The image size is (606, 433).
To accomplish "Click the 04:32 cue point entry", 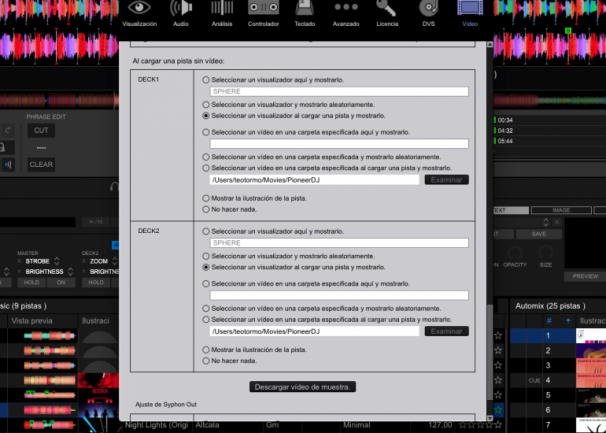I will click(506, 131).
